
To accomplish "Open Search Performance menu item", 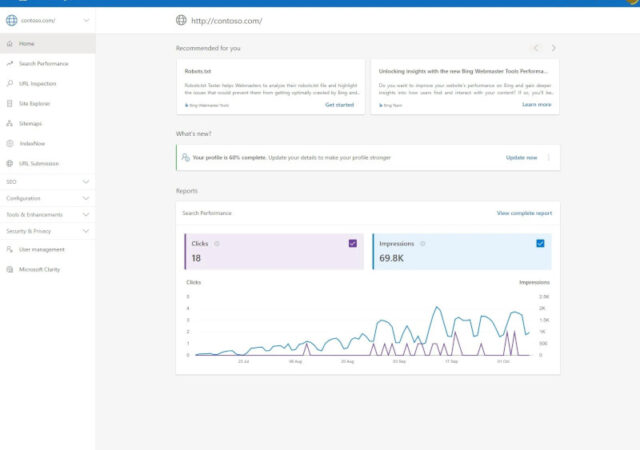I will (48, 64).
